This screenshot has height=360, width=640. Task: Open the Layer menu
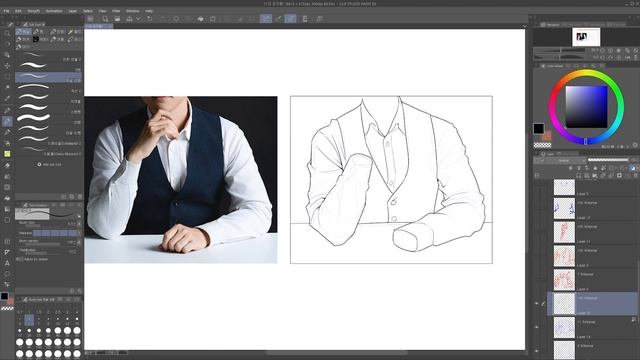(x=73, y=11)
